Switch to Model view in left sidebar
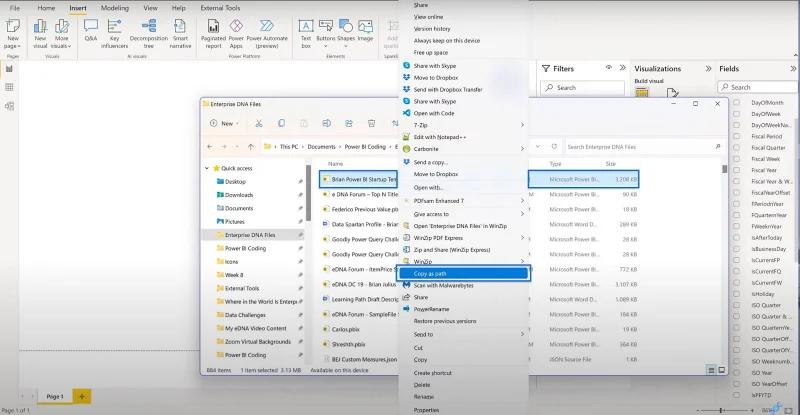 point(9,106)
